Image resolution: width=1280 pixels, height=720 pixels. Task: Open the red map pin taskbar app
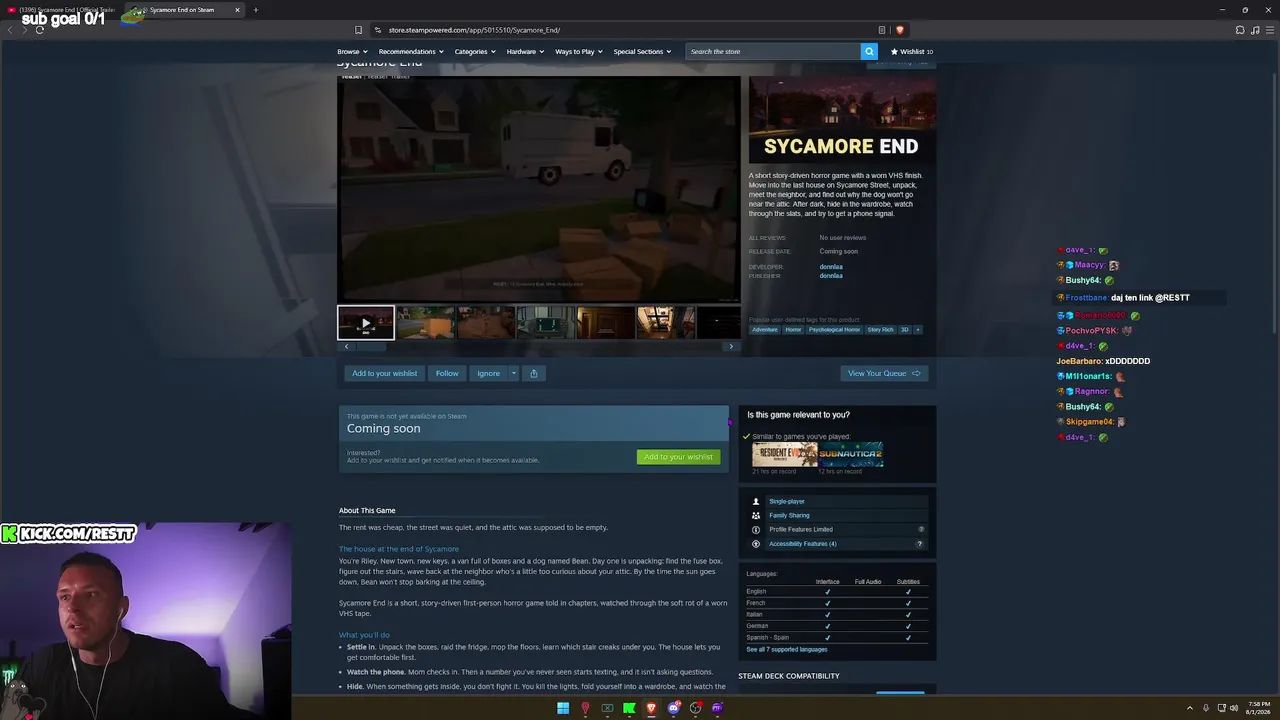coord(585,708)
